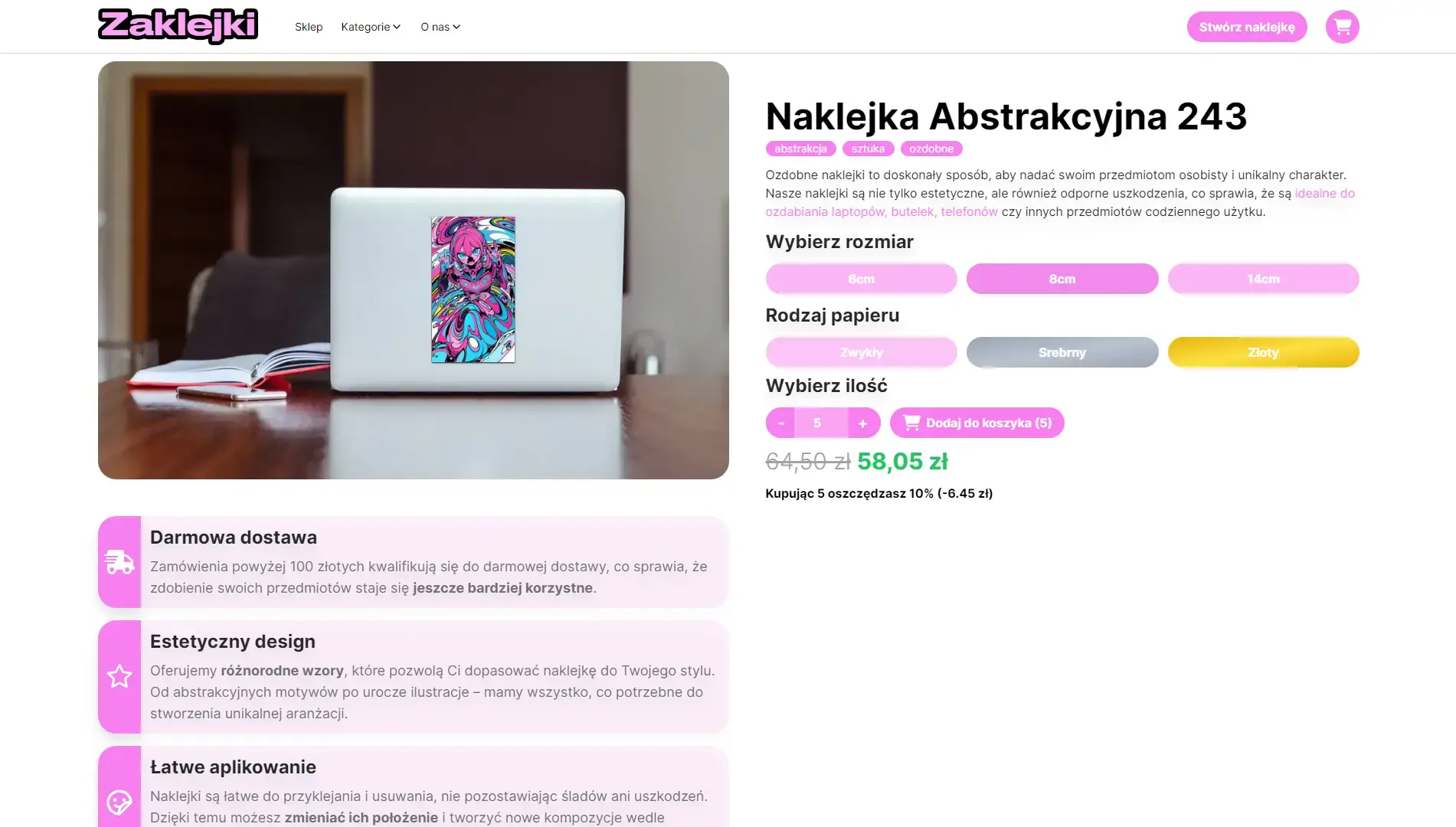
Task: Choose Zwykły paper type
Action: pos(861,352)
